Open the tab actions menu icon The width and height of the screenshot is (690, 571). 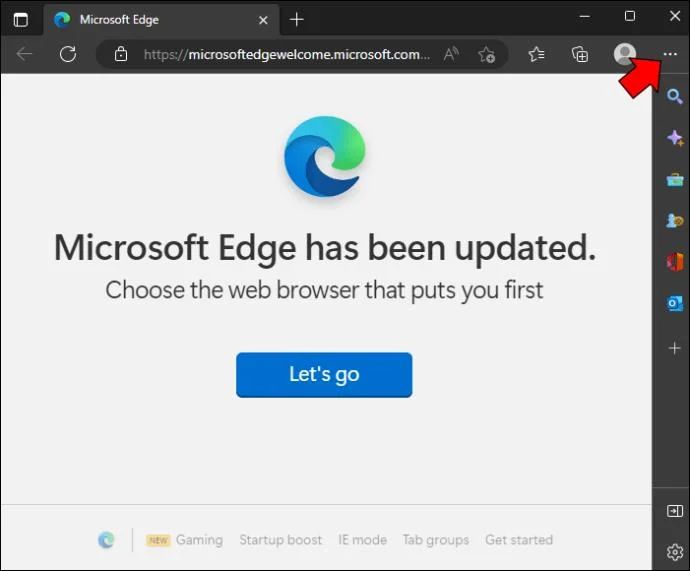(x=21, y=19)
